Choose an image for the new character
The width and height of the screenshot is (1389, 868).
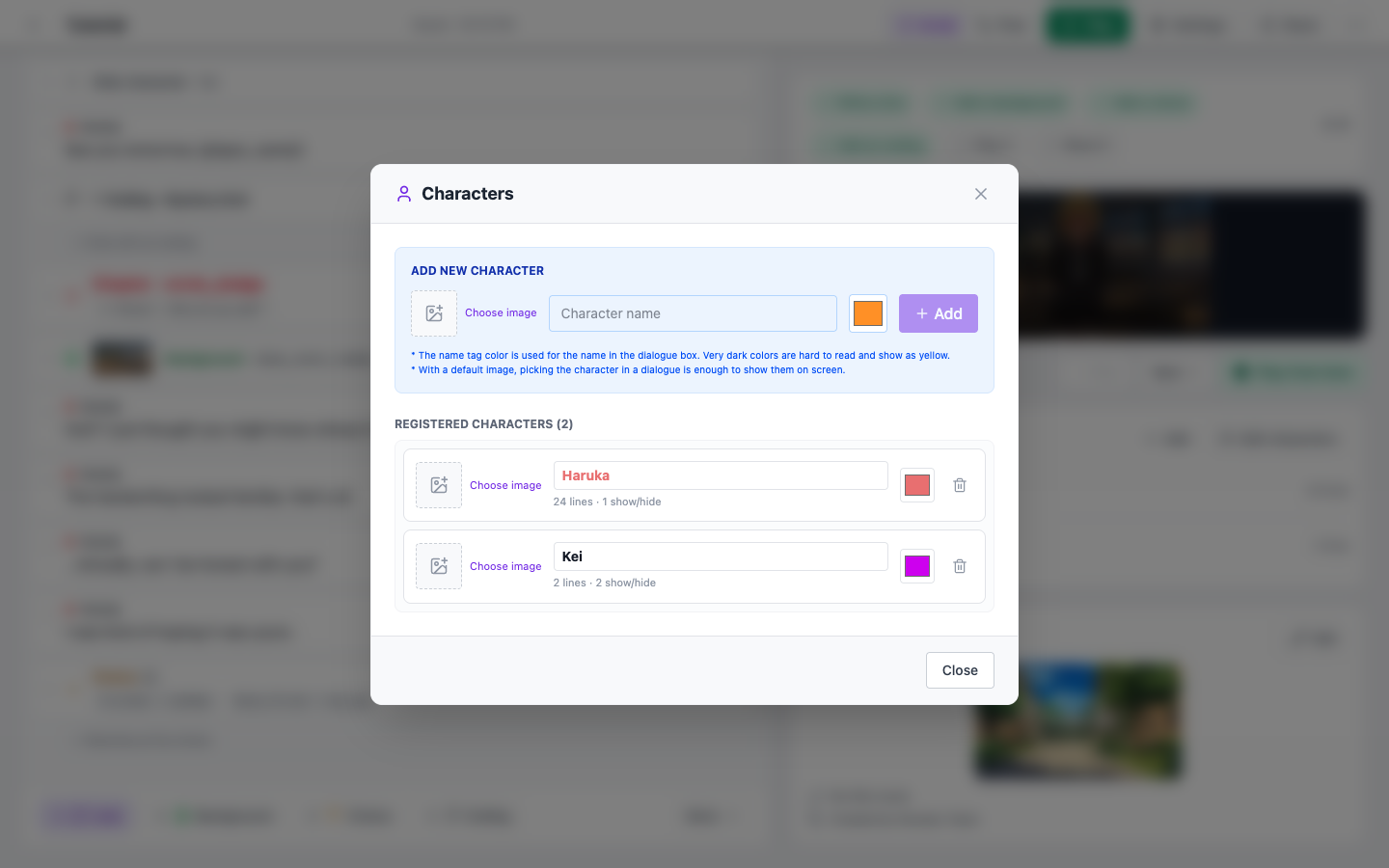coord(501,312)
